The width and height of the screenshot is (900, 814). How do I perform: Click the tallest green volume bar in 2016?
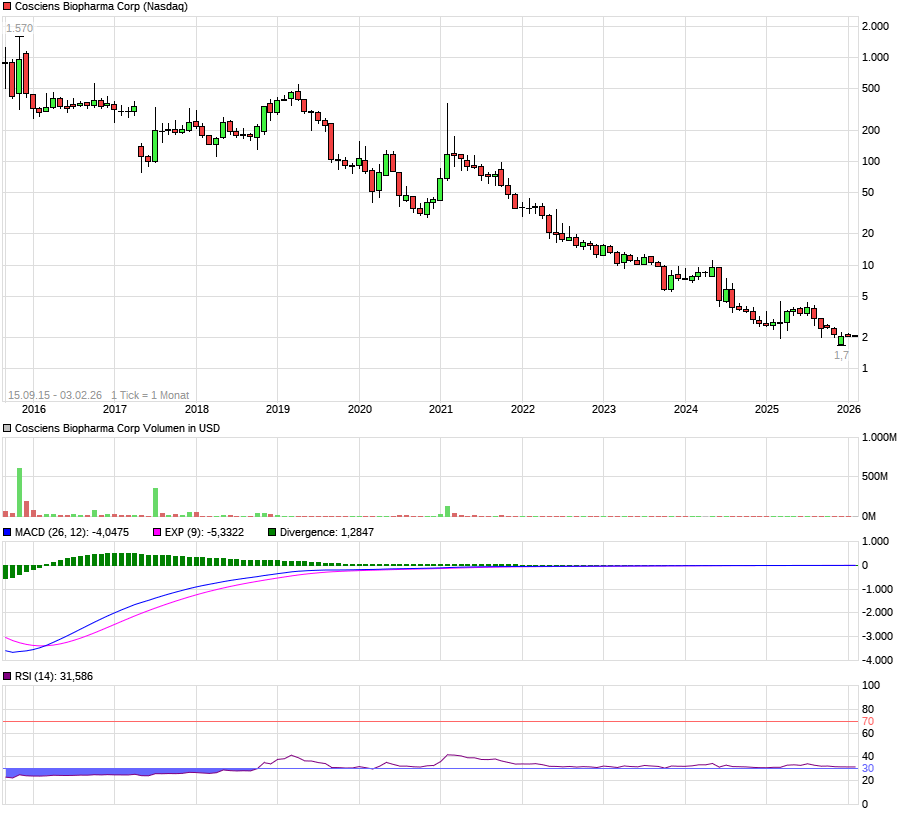19,491
